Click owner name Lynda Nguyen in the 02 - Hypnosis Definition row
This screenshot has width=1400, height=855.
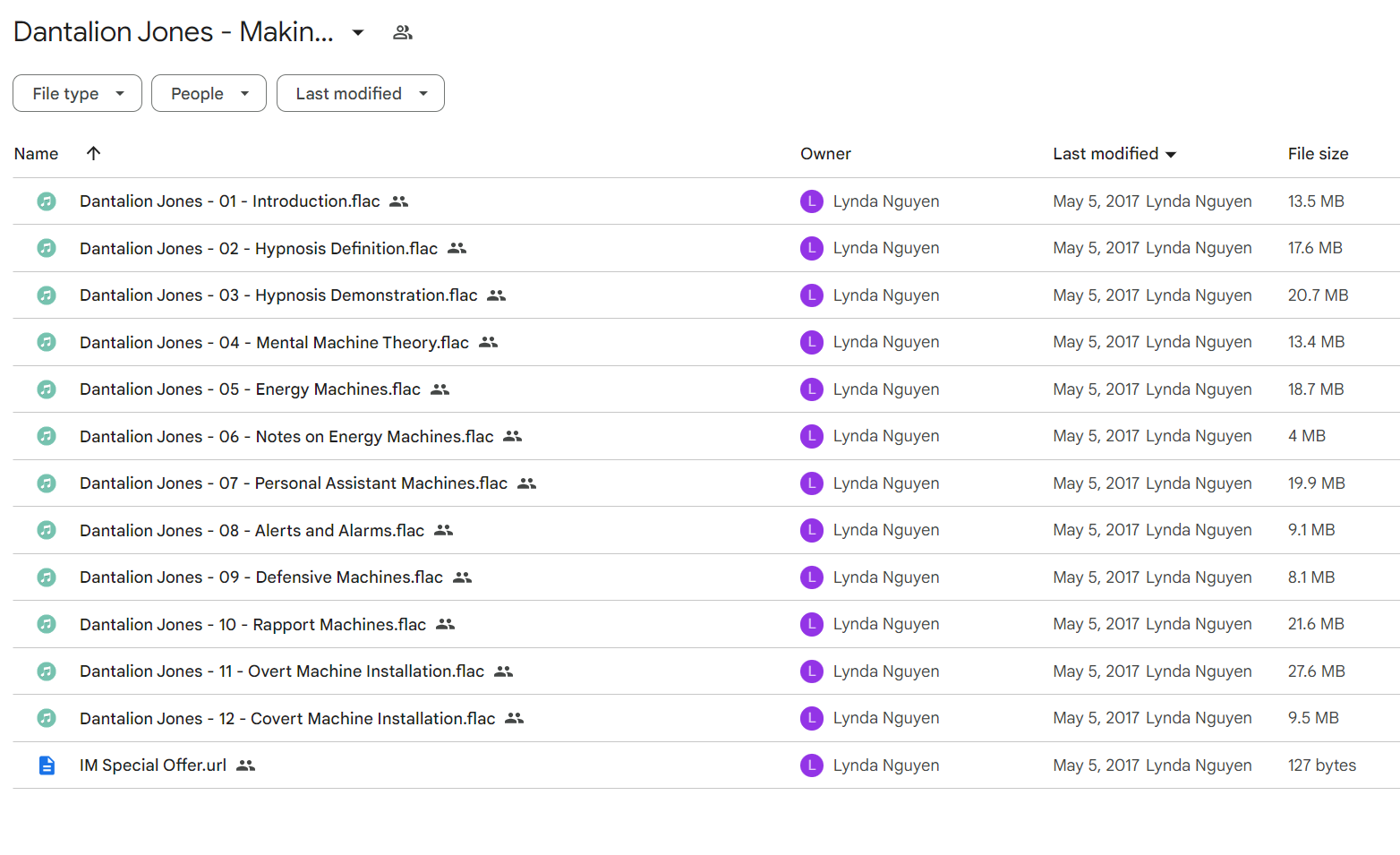coord(886,248)
